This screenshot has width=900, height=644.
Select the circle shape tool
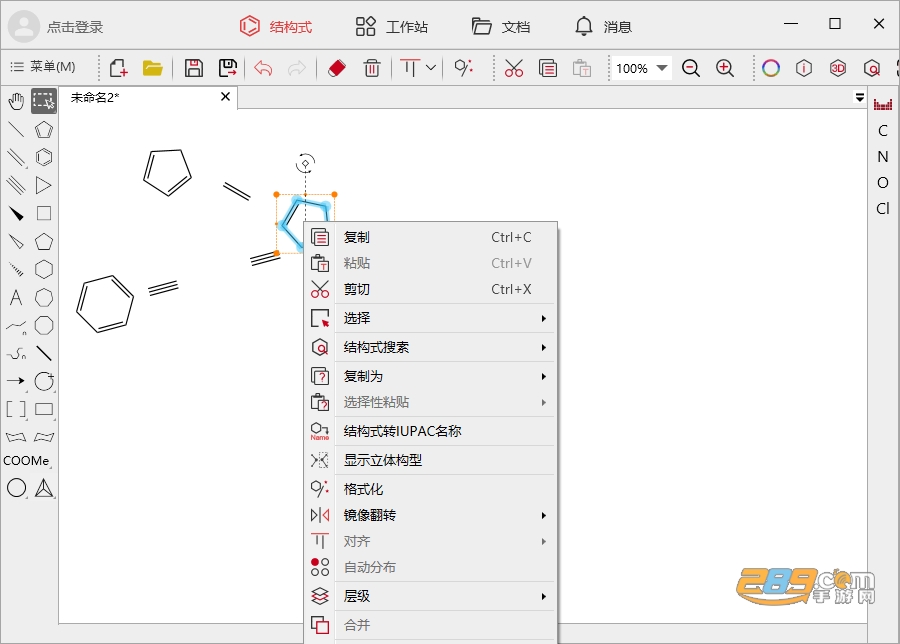click(x=16, y=488)
